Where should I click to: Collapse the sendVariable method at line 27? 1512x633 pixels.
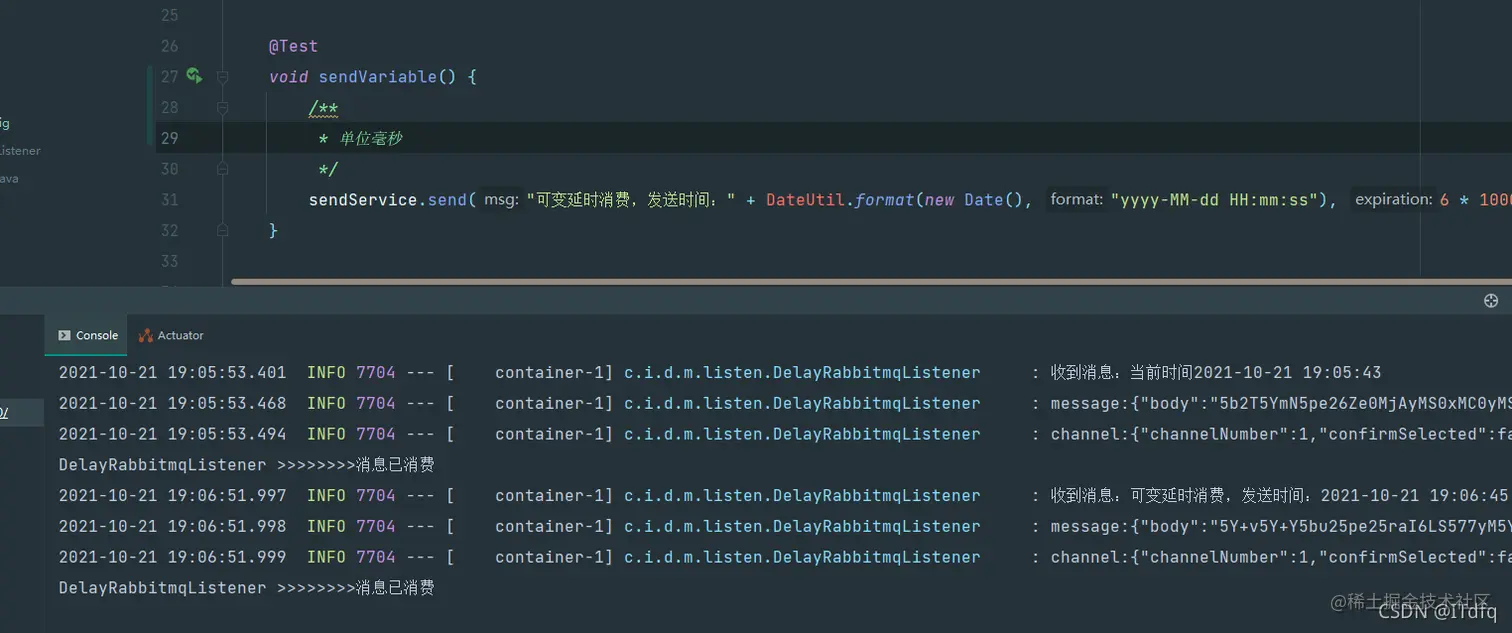(222, 77)
